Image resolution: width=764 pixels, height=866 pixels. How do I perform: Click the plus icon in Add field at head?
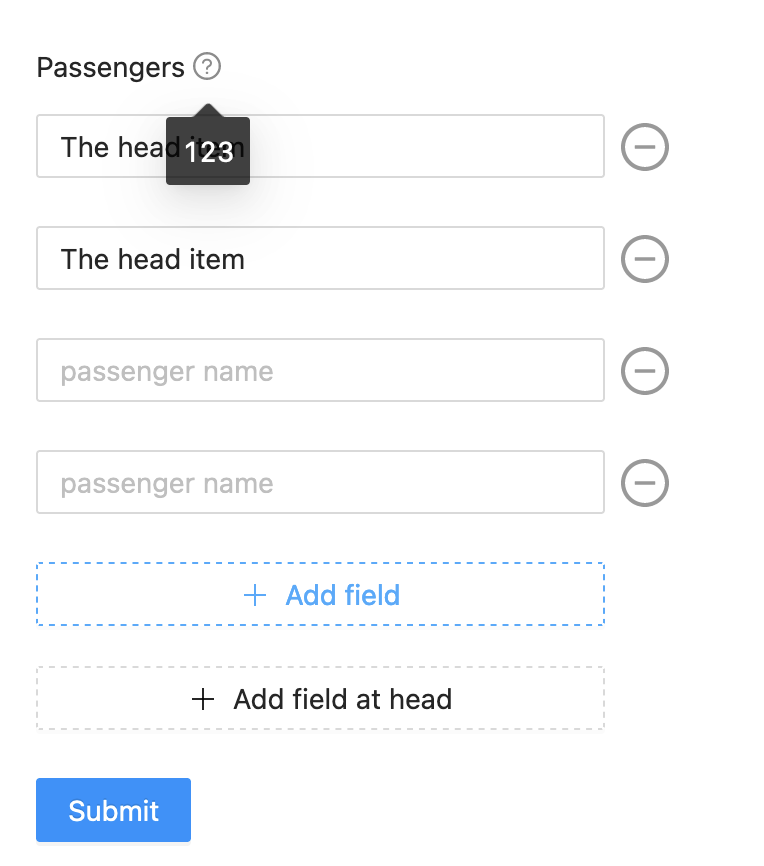click(x=203, y=699)
